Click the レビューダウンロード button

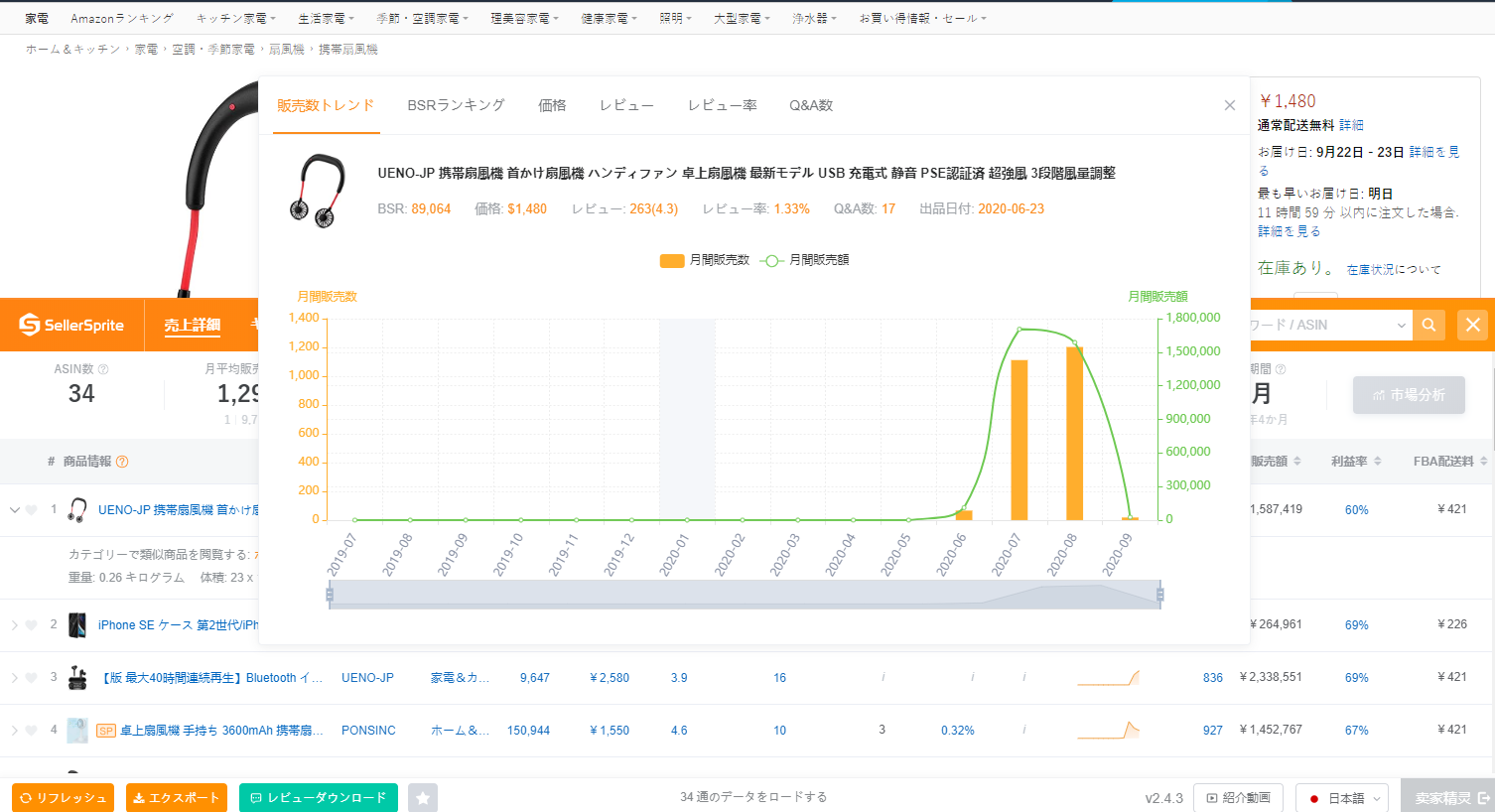tap(319, 798)
